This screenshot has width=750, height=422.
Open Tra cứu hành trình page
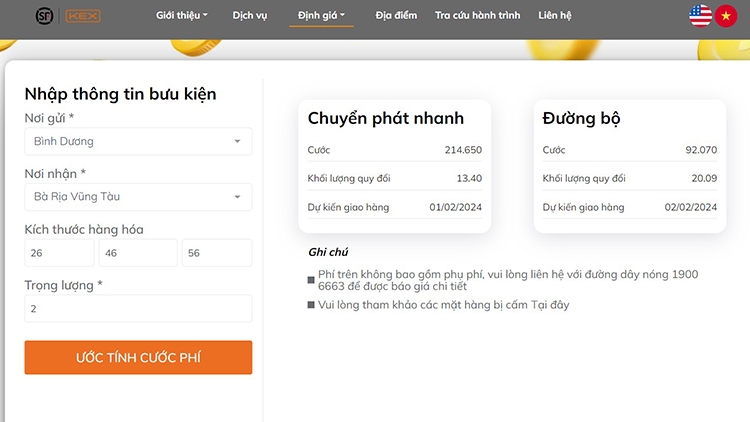click(x=476, y=16)
